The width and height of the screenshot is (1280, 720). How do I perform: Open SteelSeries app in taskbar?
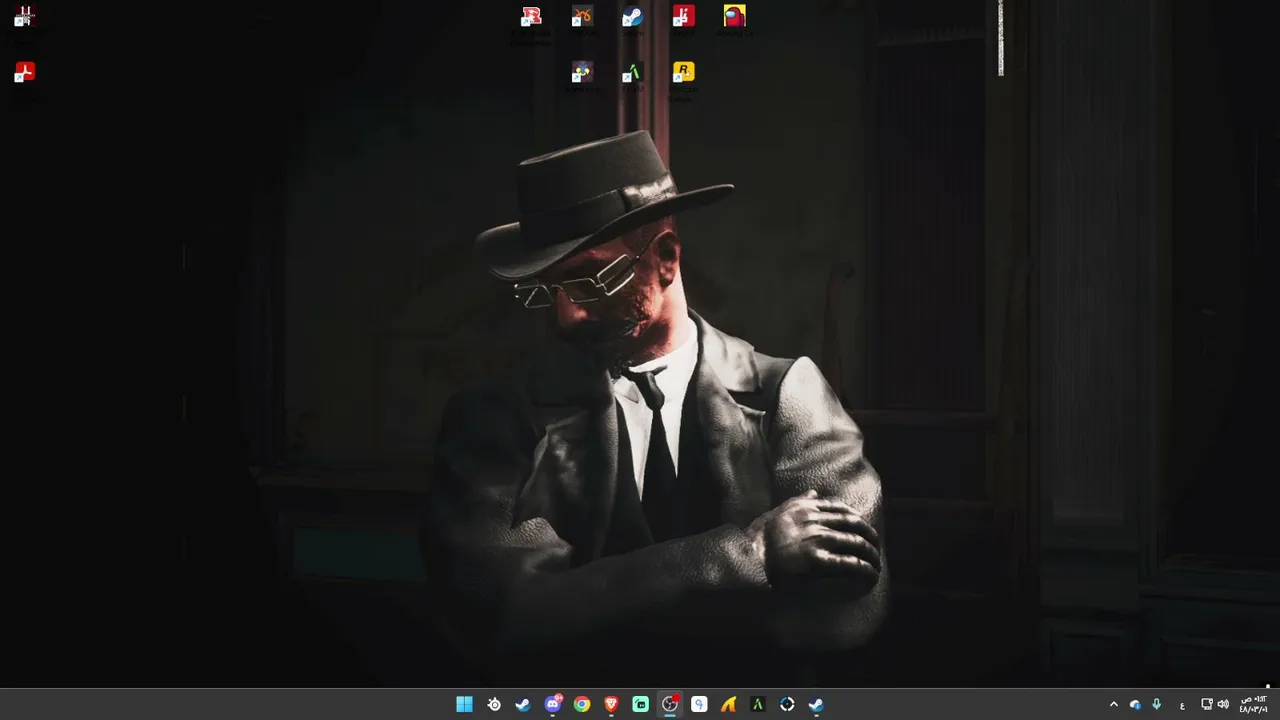tap(494, 704)
